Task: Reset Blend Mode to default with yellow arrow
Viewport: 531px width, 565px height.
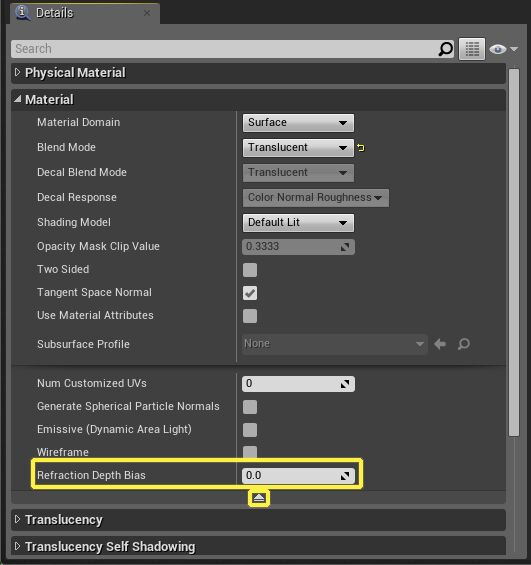Action: tap(361, 148)
